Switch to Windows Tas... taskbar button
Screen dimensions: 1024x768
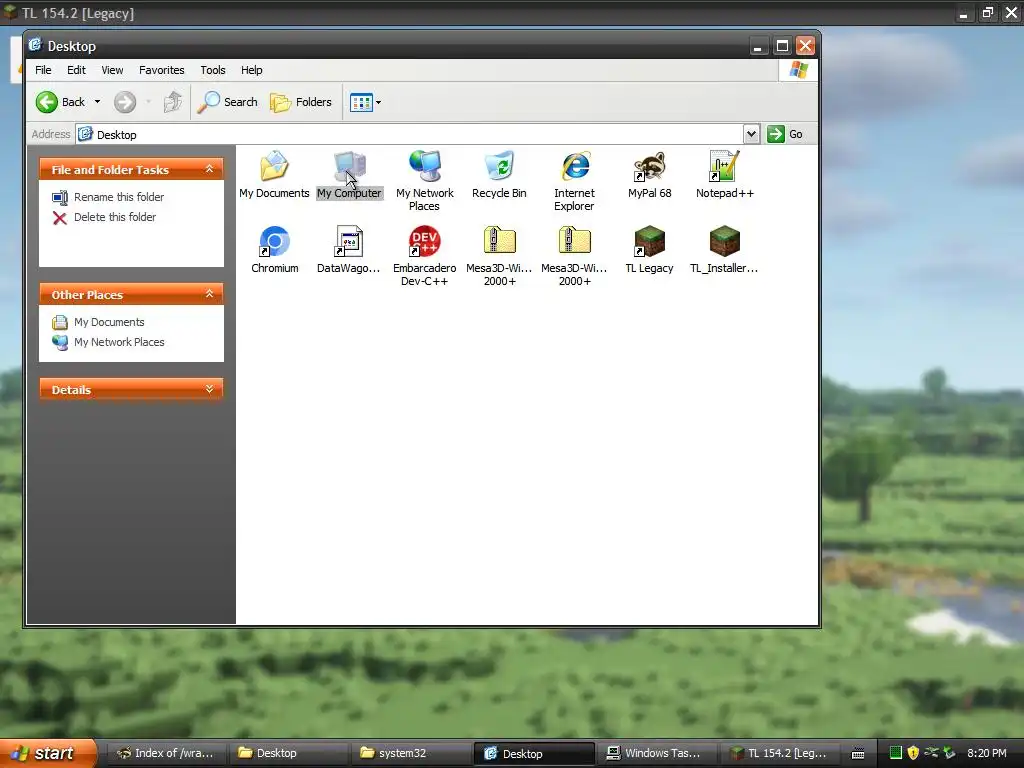click(x=657, y=753)
